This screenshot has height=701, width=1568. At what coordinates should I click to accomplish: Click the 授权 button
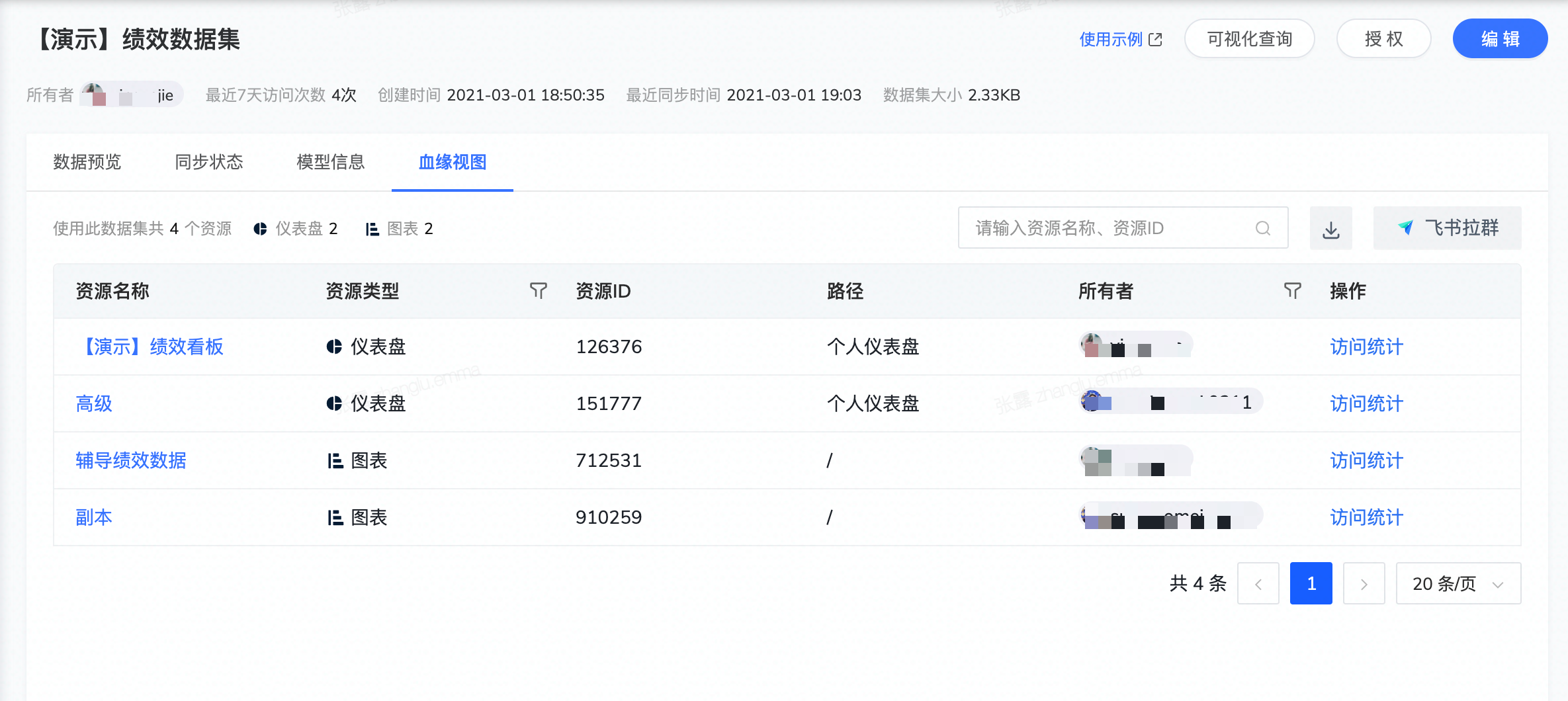[x=1383, y=39]
